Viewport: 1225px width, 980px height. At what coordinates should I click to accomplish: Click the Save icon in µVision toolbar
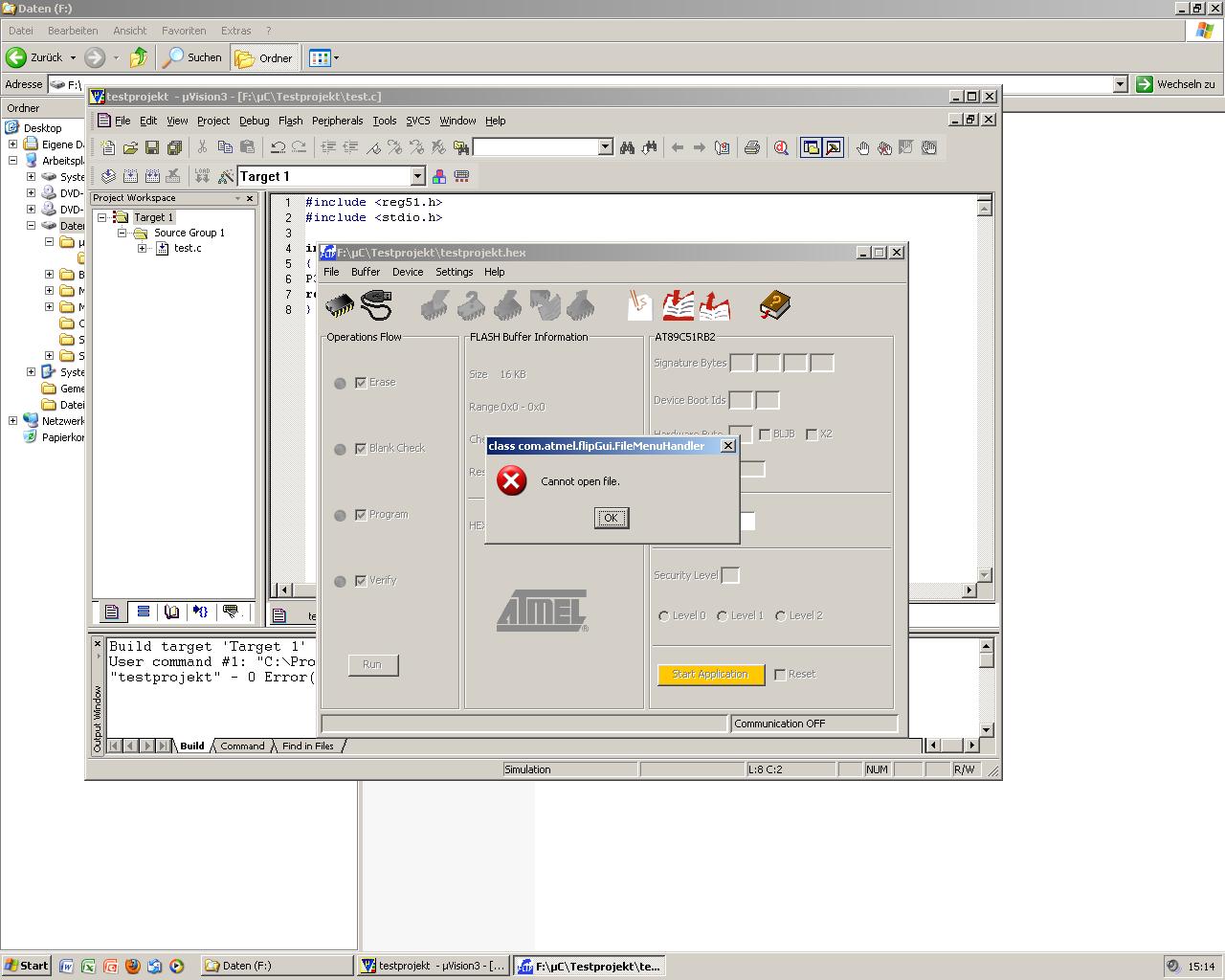pos(152,147)
